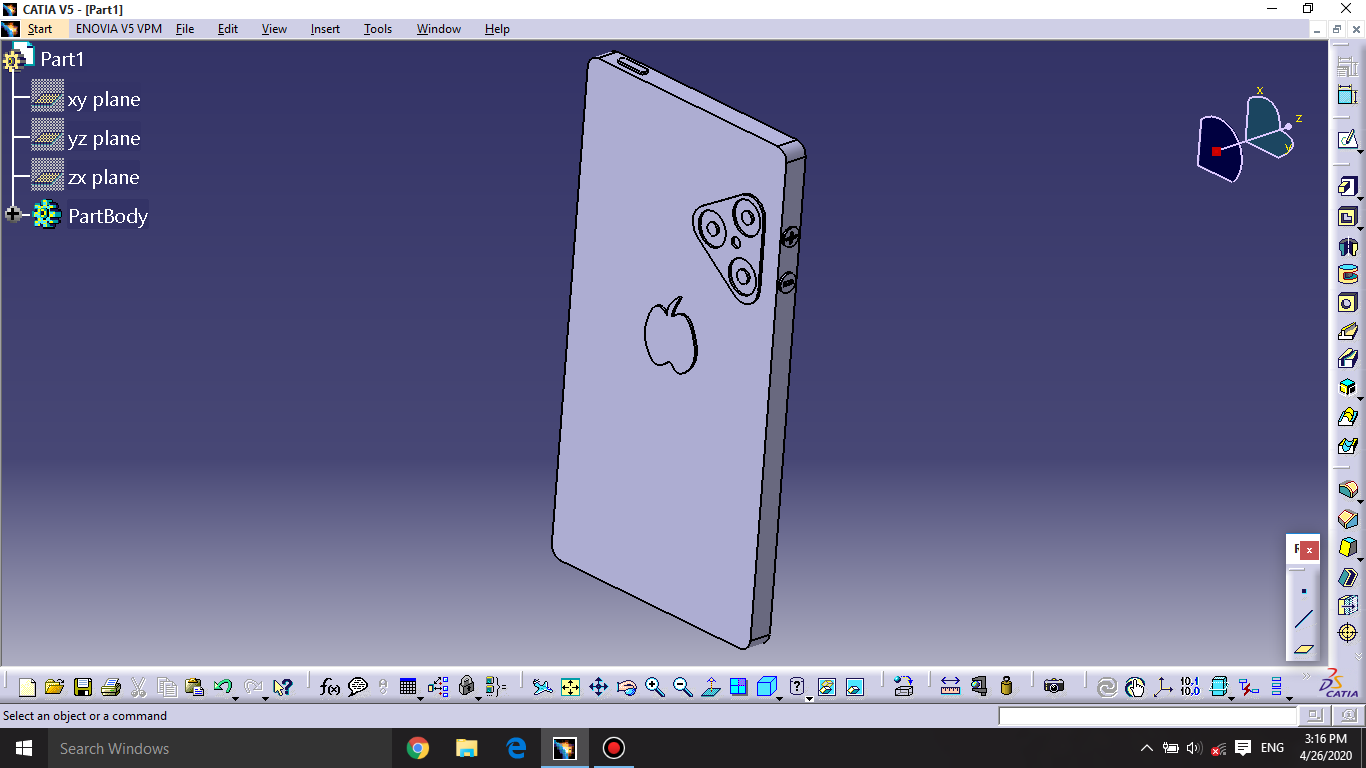Click the Axis System icon
The width and height of the screenshot is (1366, 768).
[1163, 687]
